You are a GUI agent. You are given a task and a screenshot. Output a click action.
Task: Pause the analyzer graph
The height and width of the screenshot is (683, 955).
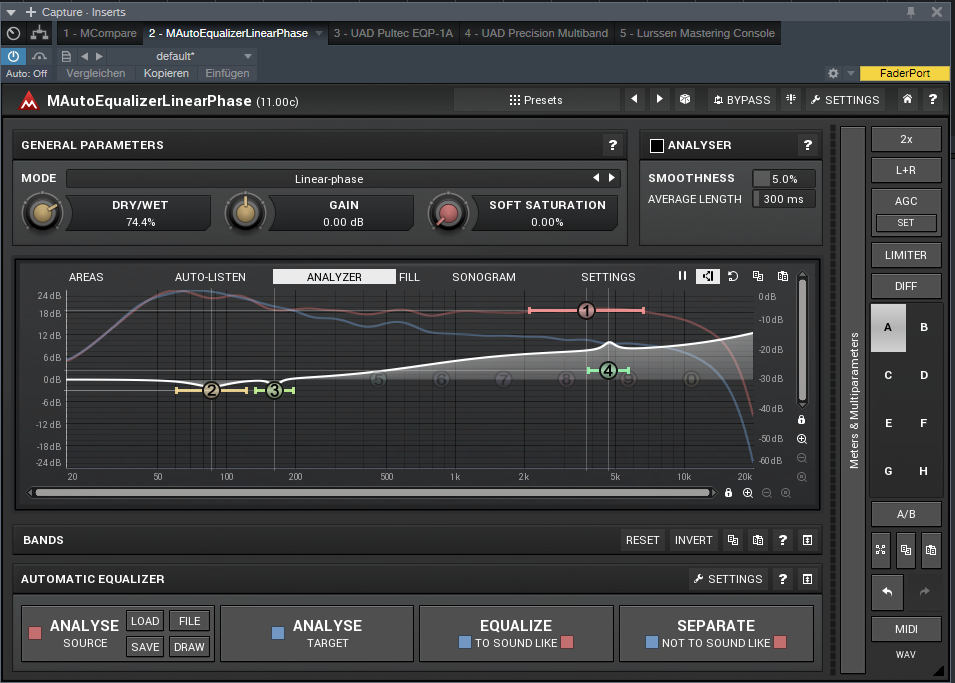(682, 276)
